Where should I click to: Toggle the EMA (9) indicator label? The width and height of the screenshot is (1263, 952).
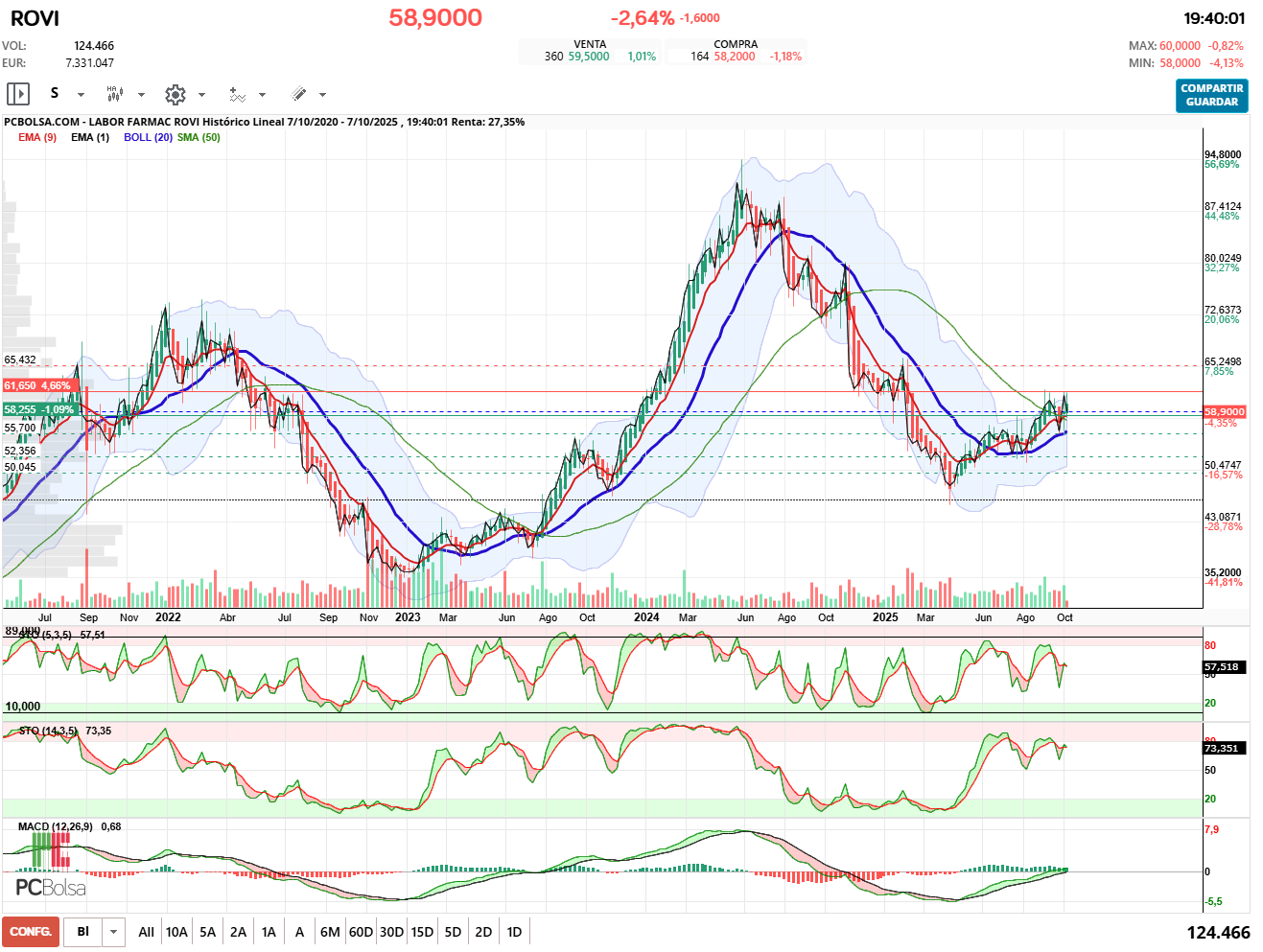[37, 137]
